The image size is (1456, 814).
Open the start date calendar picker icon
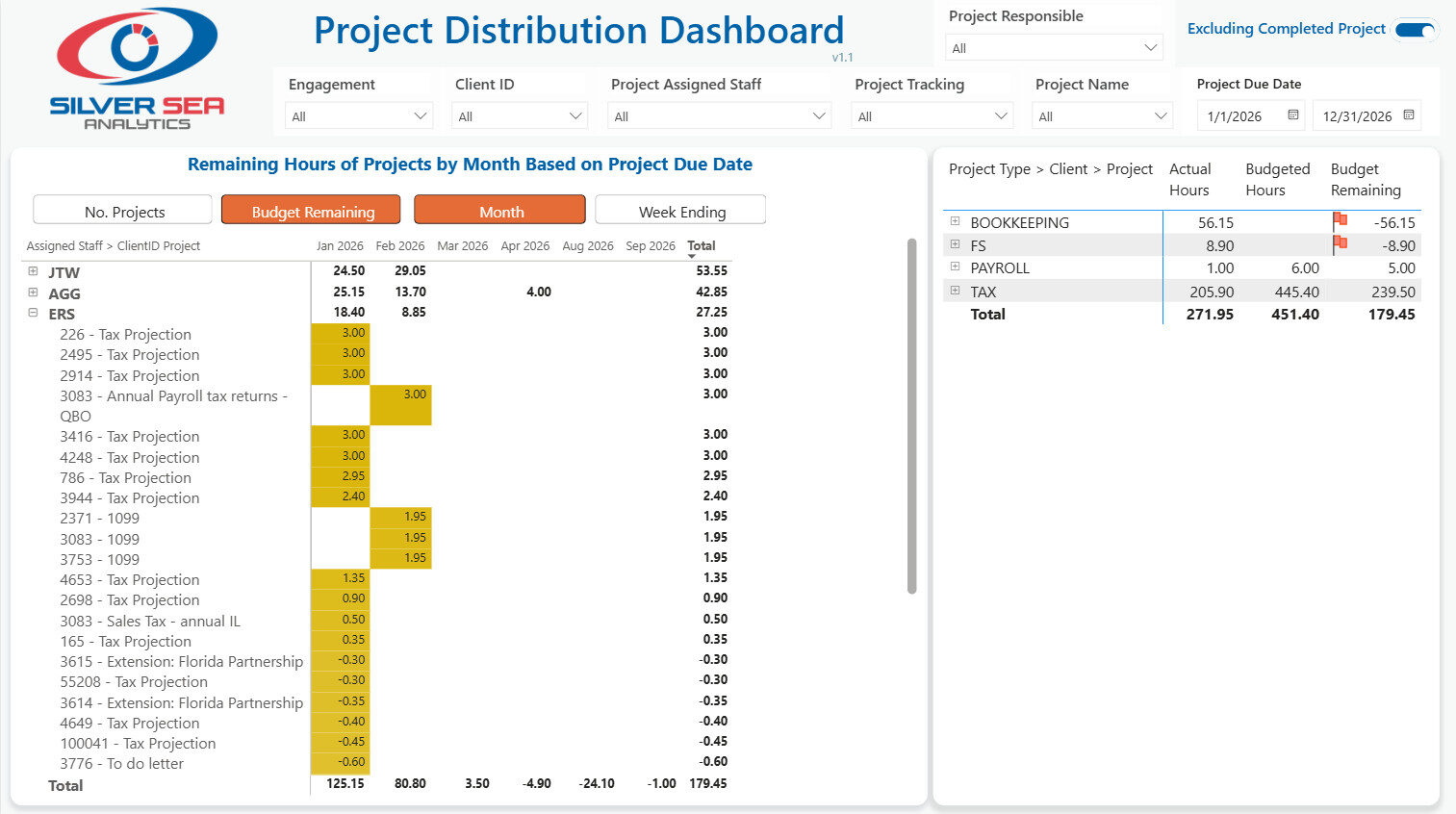pyautogui.click(x=1293, y=115)
